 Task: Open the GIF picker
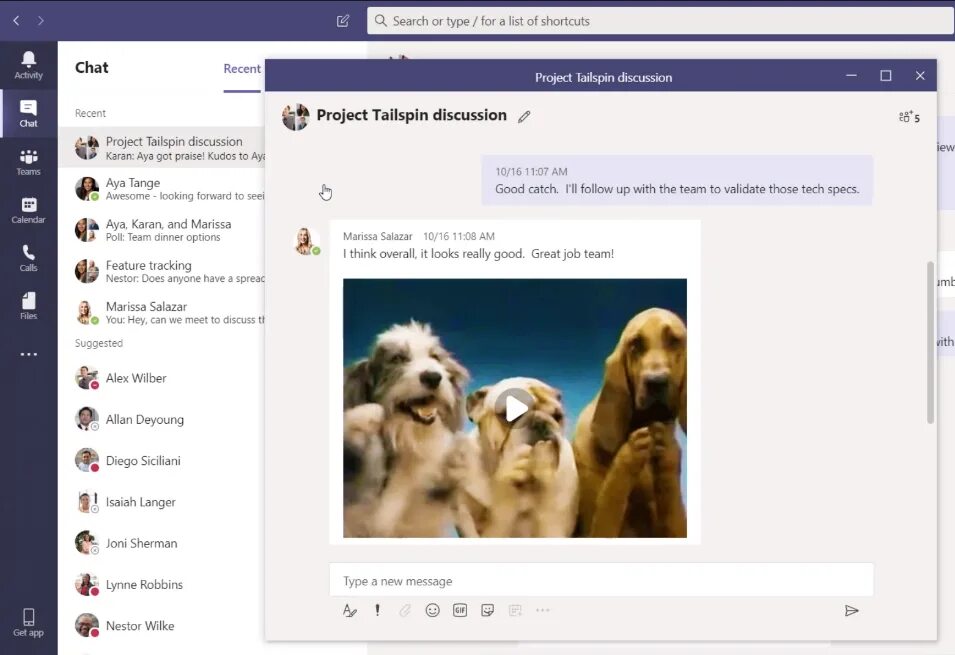[x=460, y=611]
